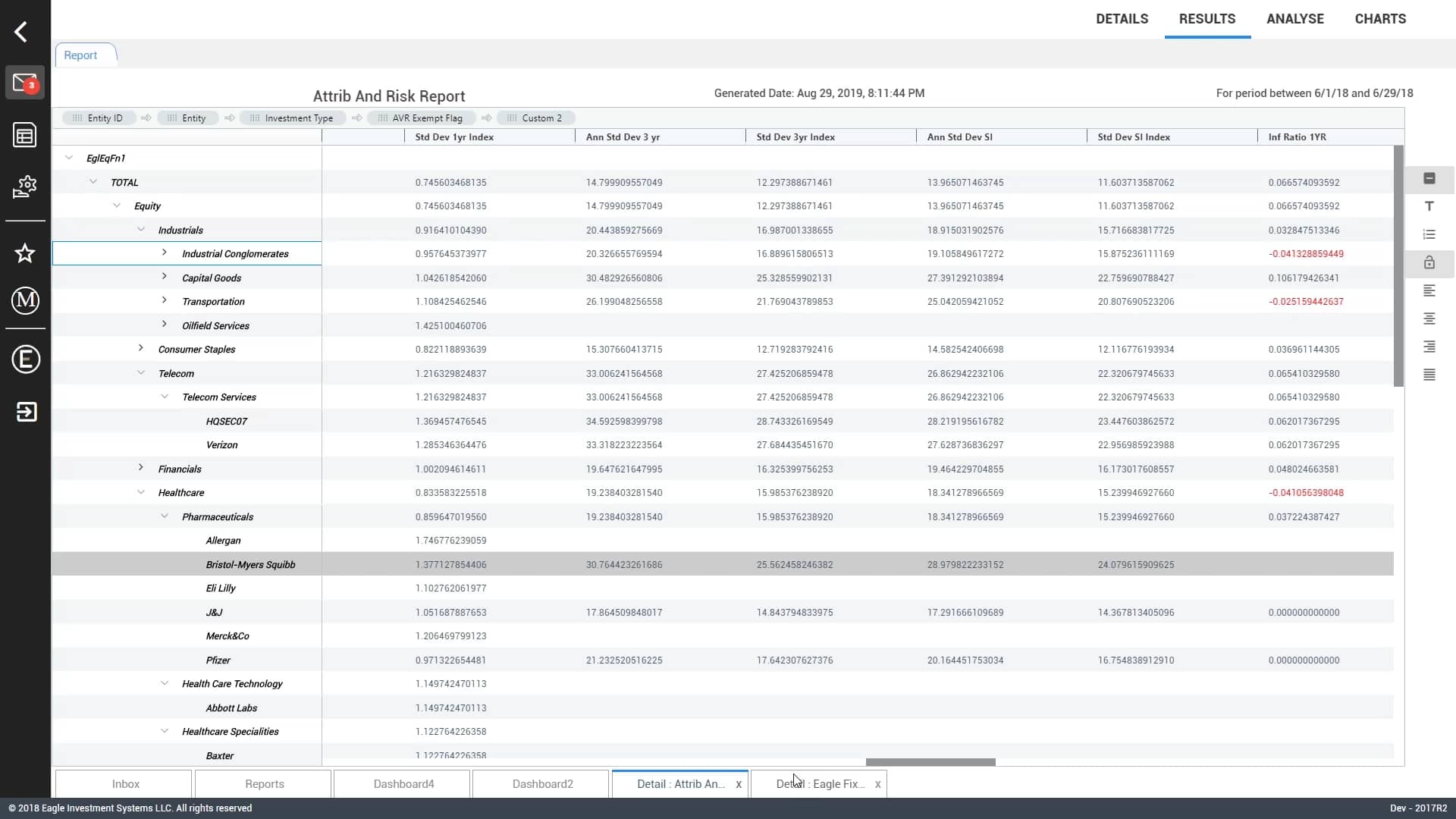Expand the Oilfield Services row

pyautogui.click(x=164, y=325)
